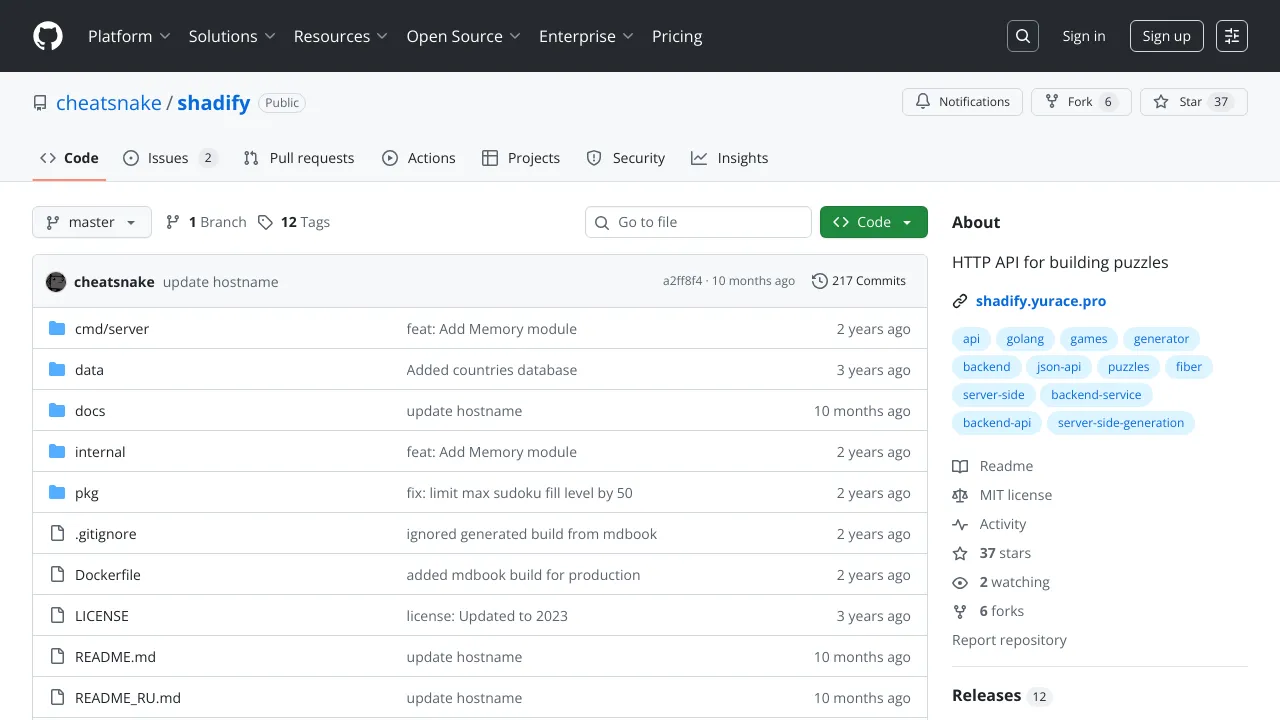Expand the Enterprise menu
The width and height of the screenshot is (1280, 720).
pos(586,36)
